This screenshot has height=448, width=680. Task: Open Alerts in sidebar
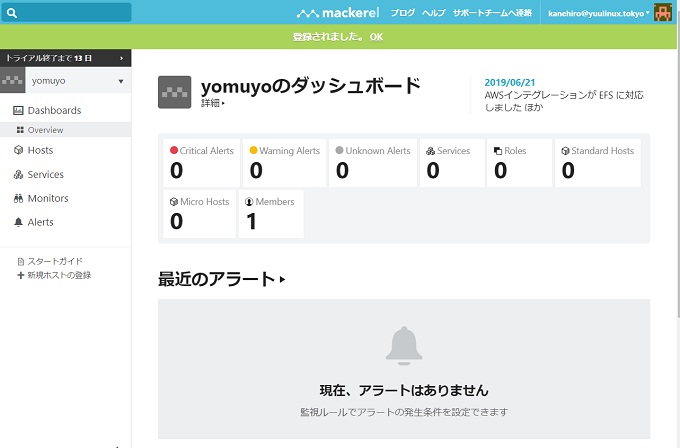pyautogui.click(x=40, y=222)
